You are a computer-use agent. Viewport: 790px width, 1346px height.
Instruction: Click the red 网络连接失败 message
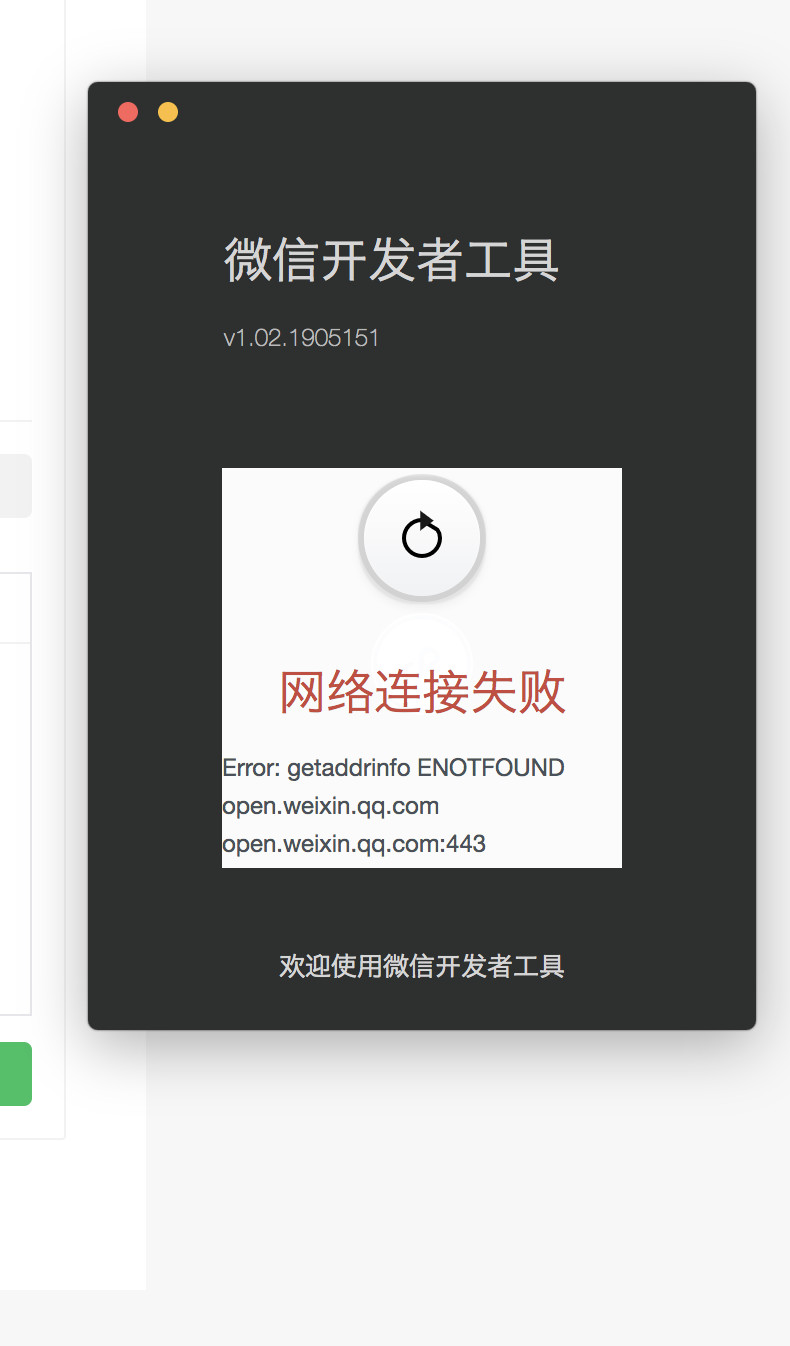422,692
